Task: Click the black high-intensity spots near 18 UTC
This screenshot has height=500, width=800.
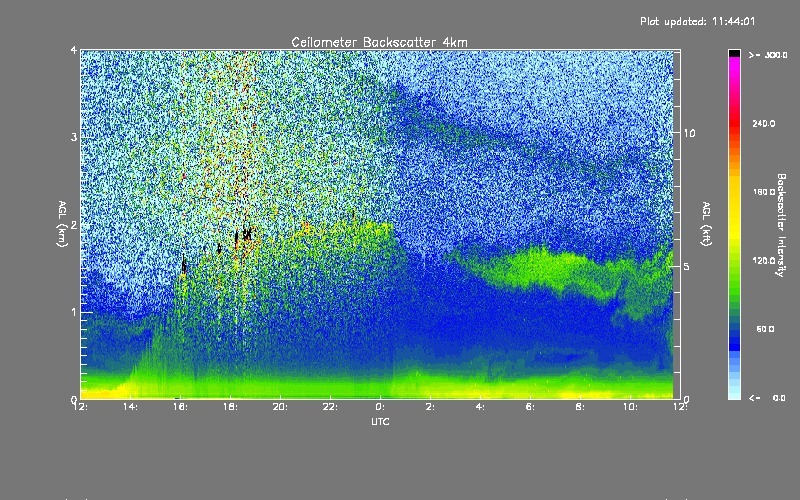Action: [247, 234]
